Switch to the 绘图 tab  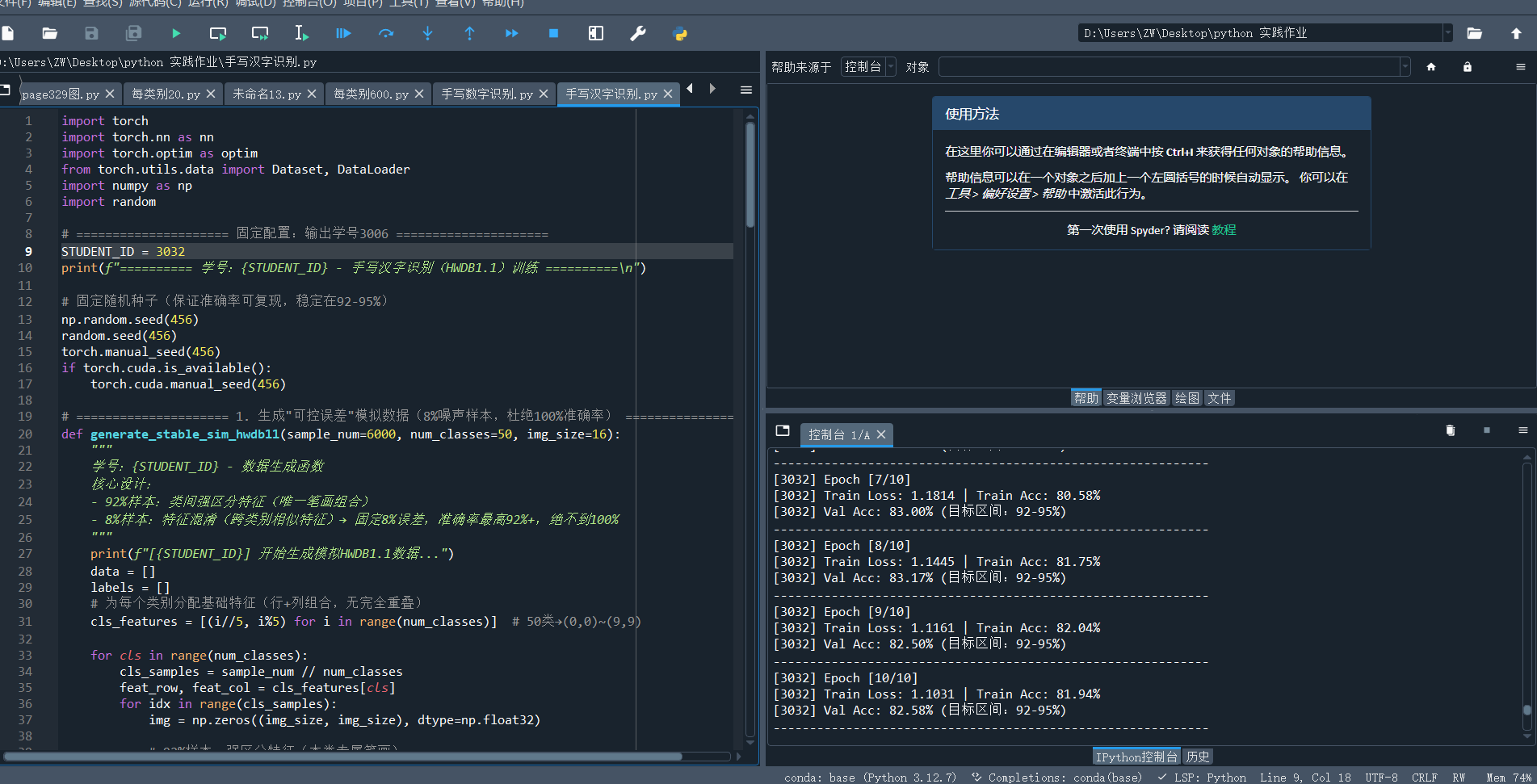[1186, 398]
